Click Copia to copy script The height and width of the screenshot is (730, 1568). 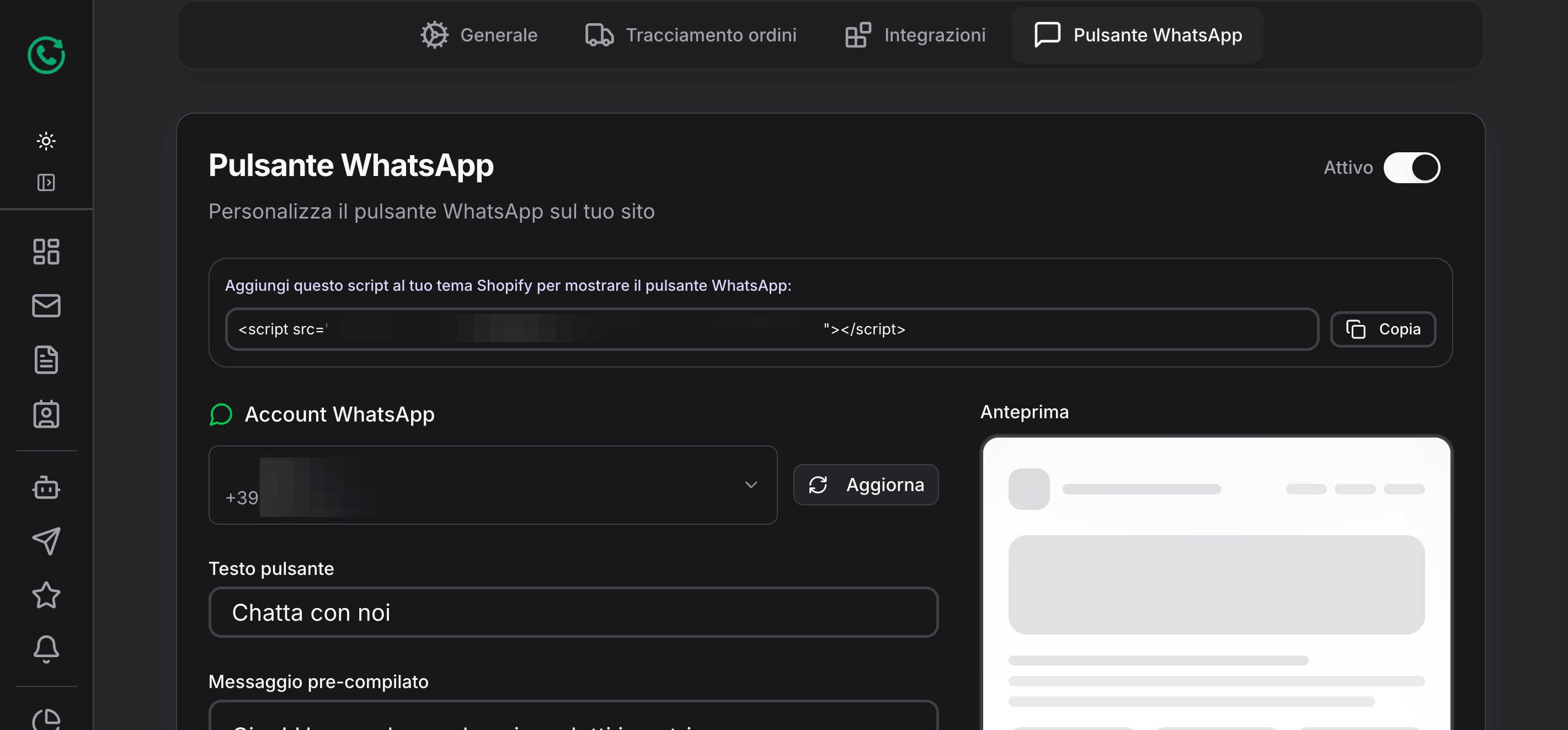coord(1383,329)
